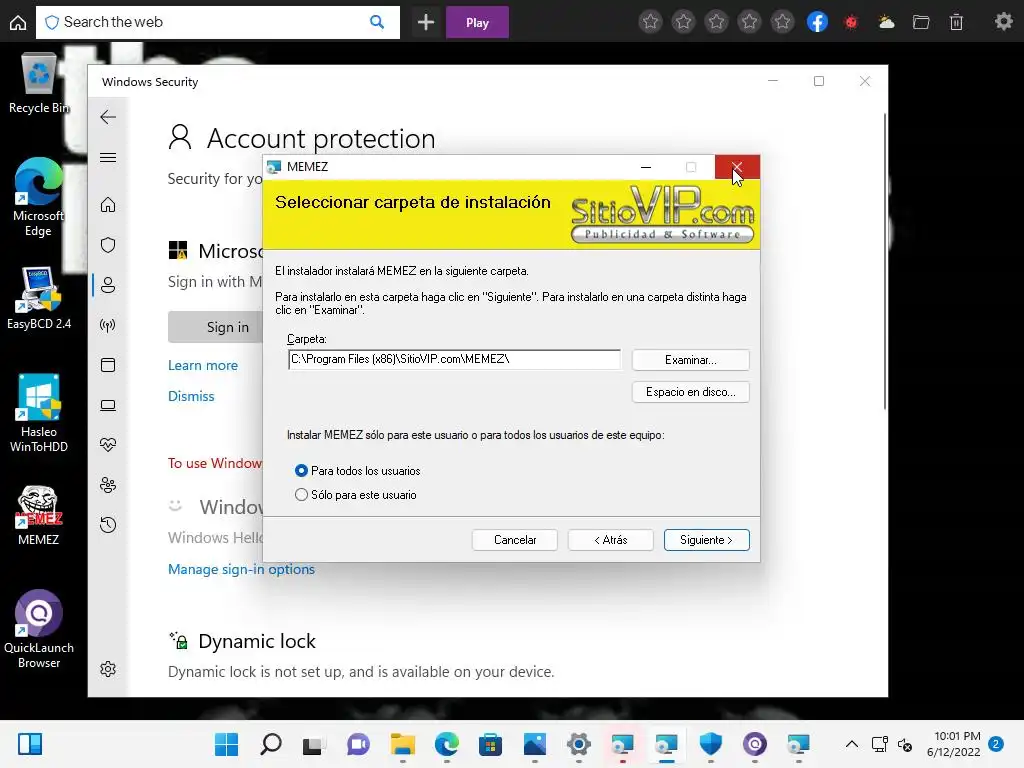Click the Windows Security scrollbar

tap(884, 261)
